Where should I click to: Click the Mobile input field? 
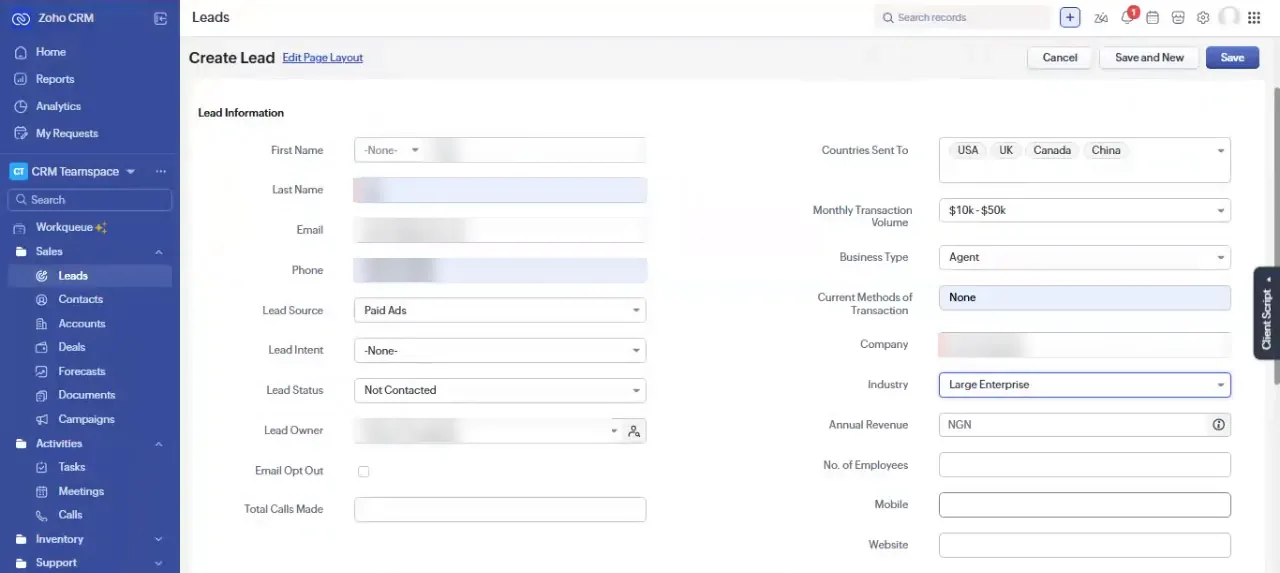tap(1085, 505)
